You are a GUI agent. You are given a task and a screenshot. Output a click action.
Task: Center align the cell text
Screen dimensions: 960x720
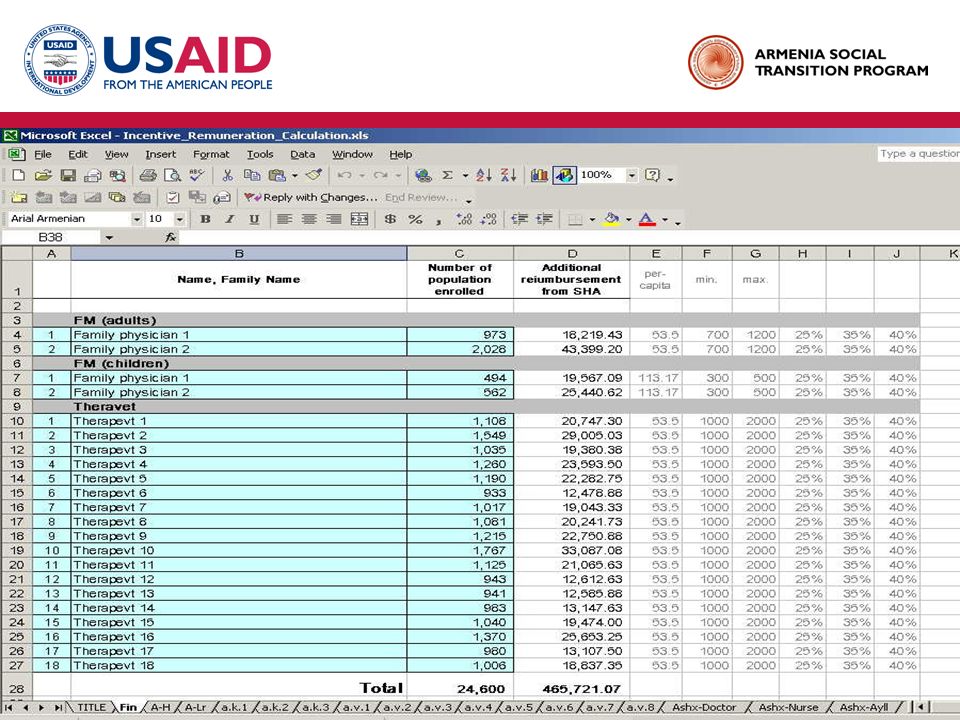point(309,219)
